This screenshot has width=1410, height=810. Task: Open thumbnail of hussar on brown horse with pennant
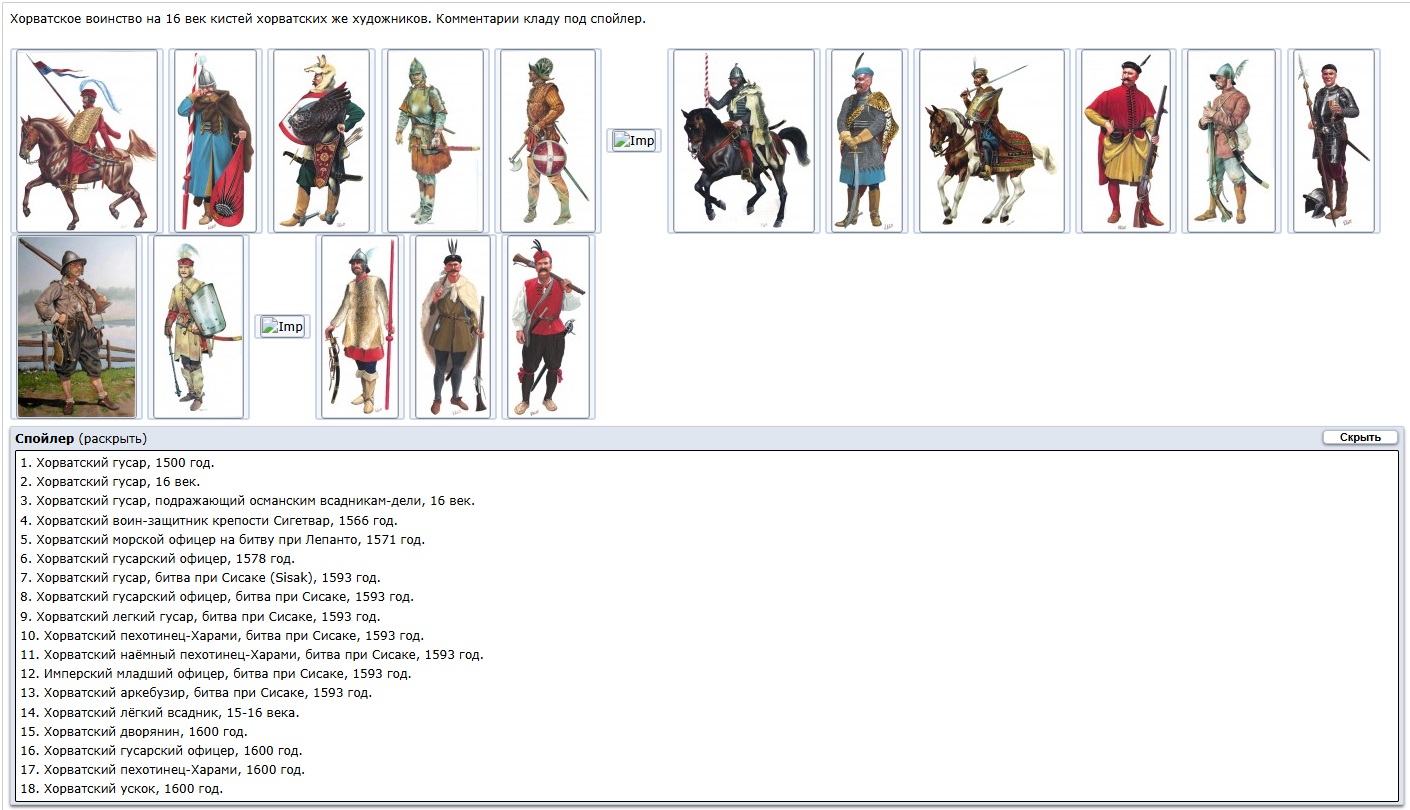click(x=88, y=141)
